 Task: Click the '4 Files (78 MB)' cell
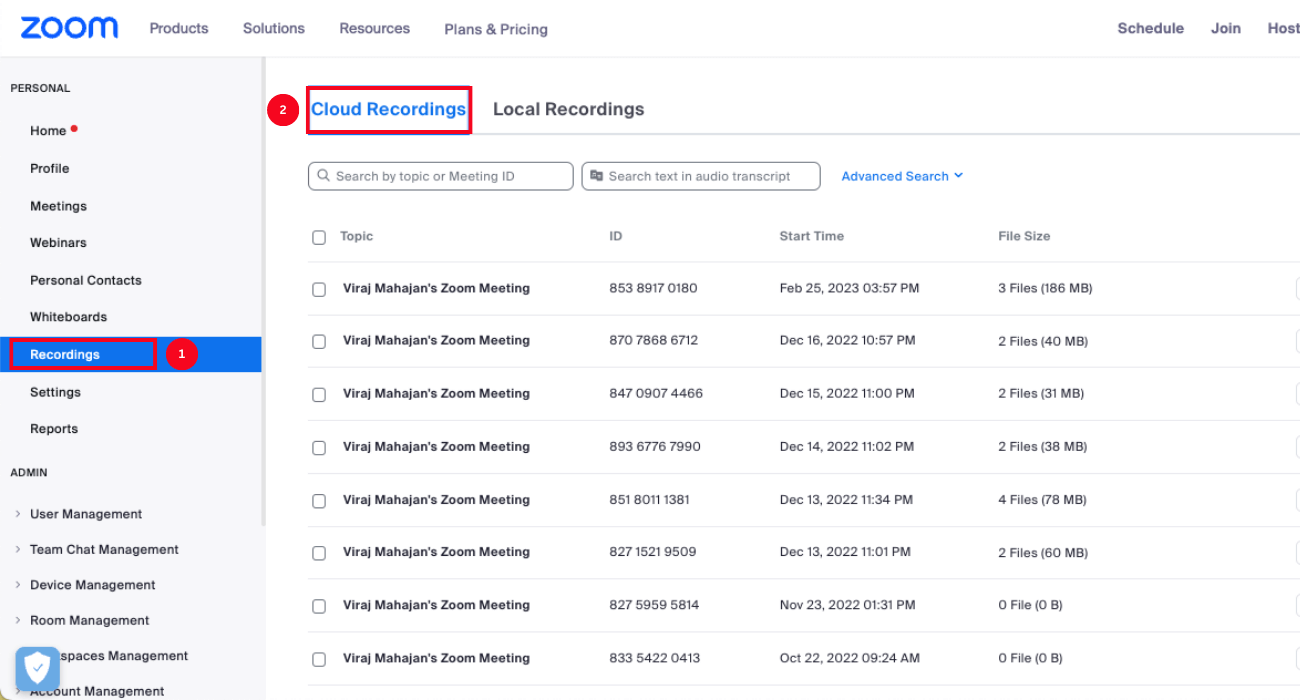coord(1042,499)
